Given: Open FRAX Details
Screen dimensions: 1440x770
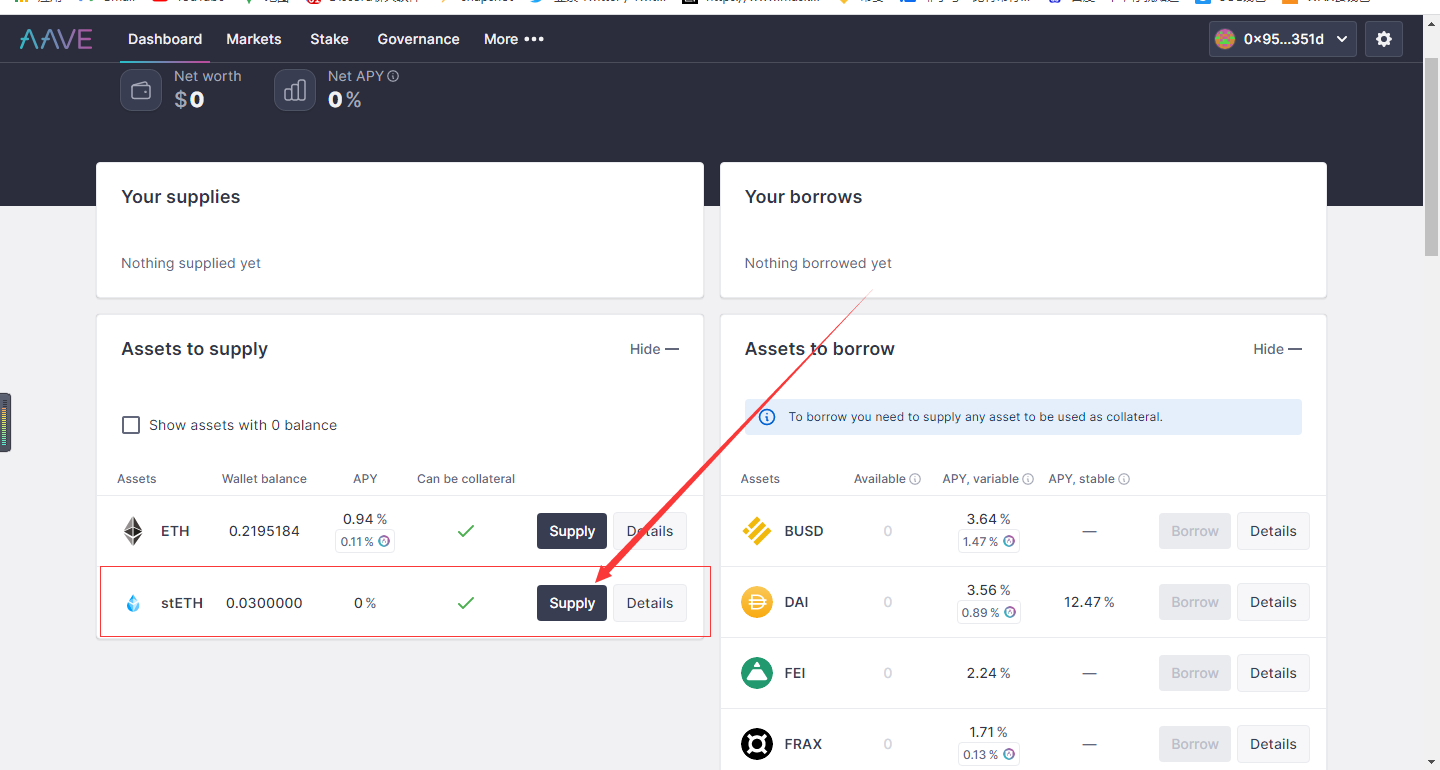Looking at the screenshot, I should [x=1273, y=744].
